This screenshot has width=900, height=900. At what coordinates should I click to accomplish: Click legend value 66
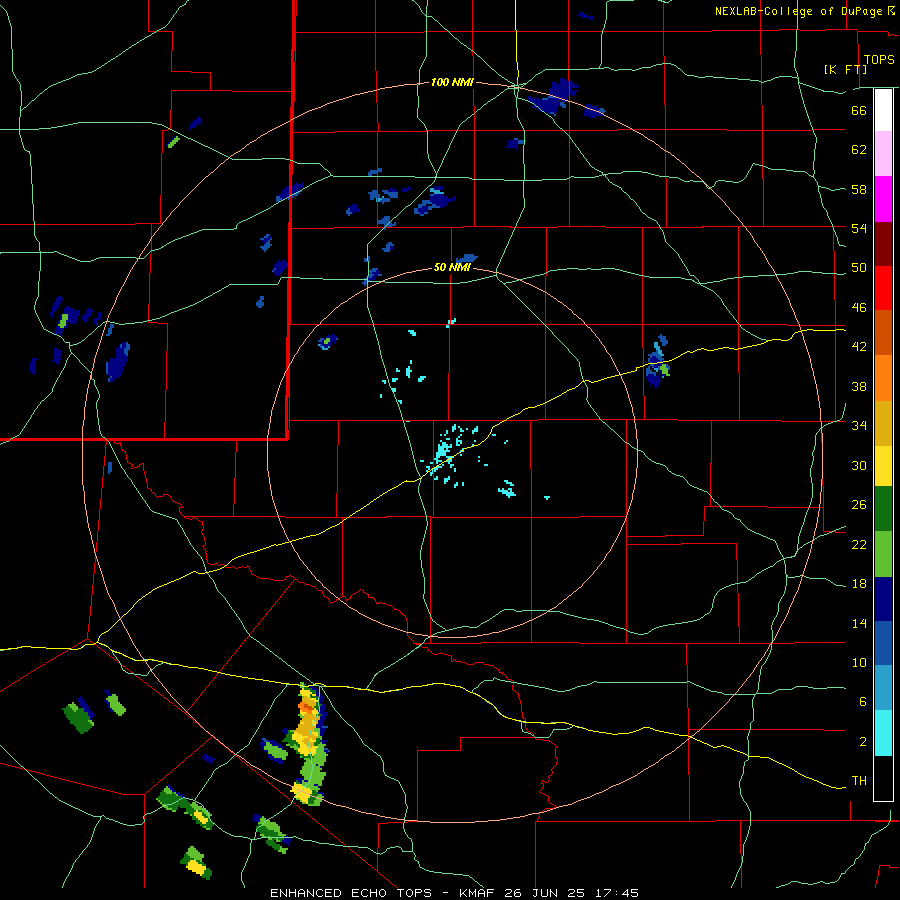pyautogui.click(x=859, y=110)
